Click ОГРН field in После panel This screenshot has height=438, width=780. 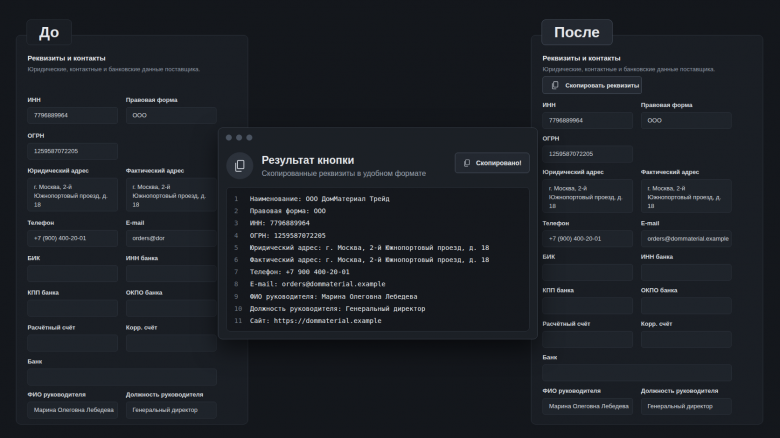click(587, 154)
